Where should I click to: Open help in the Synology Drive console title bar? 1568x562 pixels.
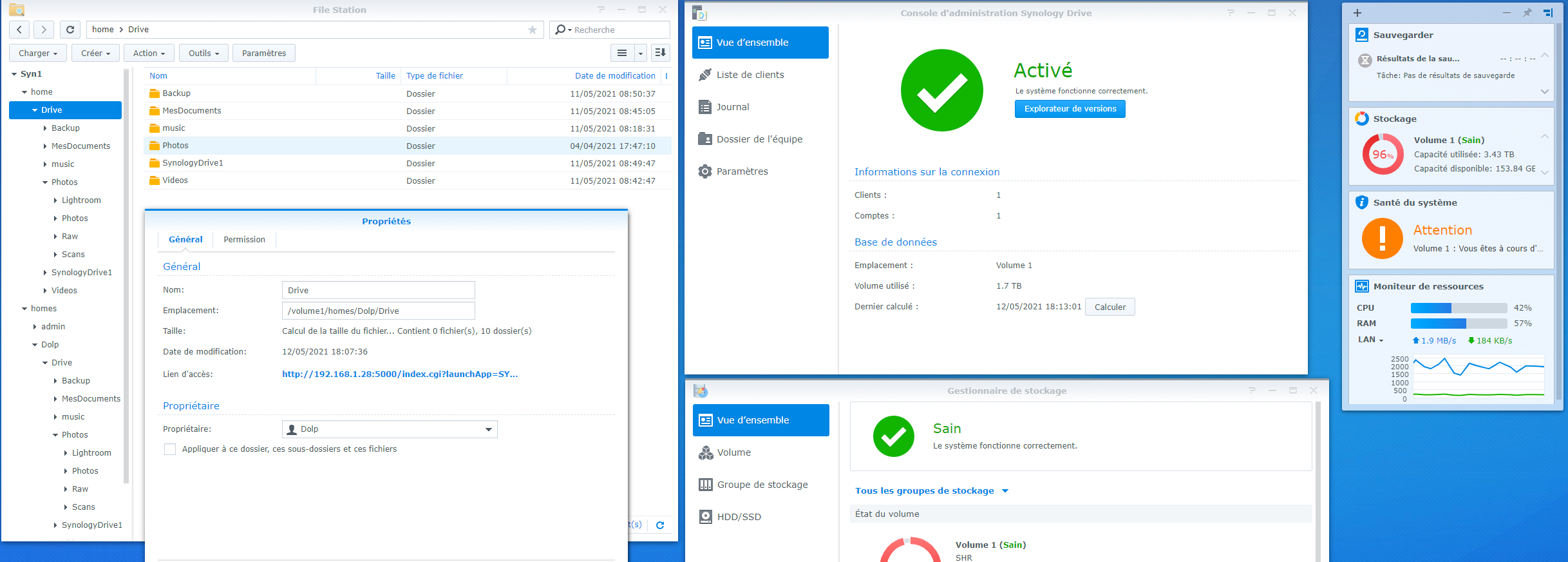click(x=1231, y=13)
